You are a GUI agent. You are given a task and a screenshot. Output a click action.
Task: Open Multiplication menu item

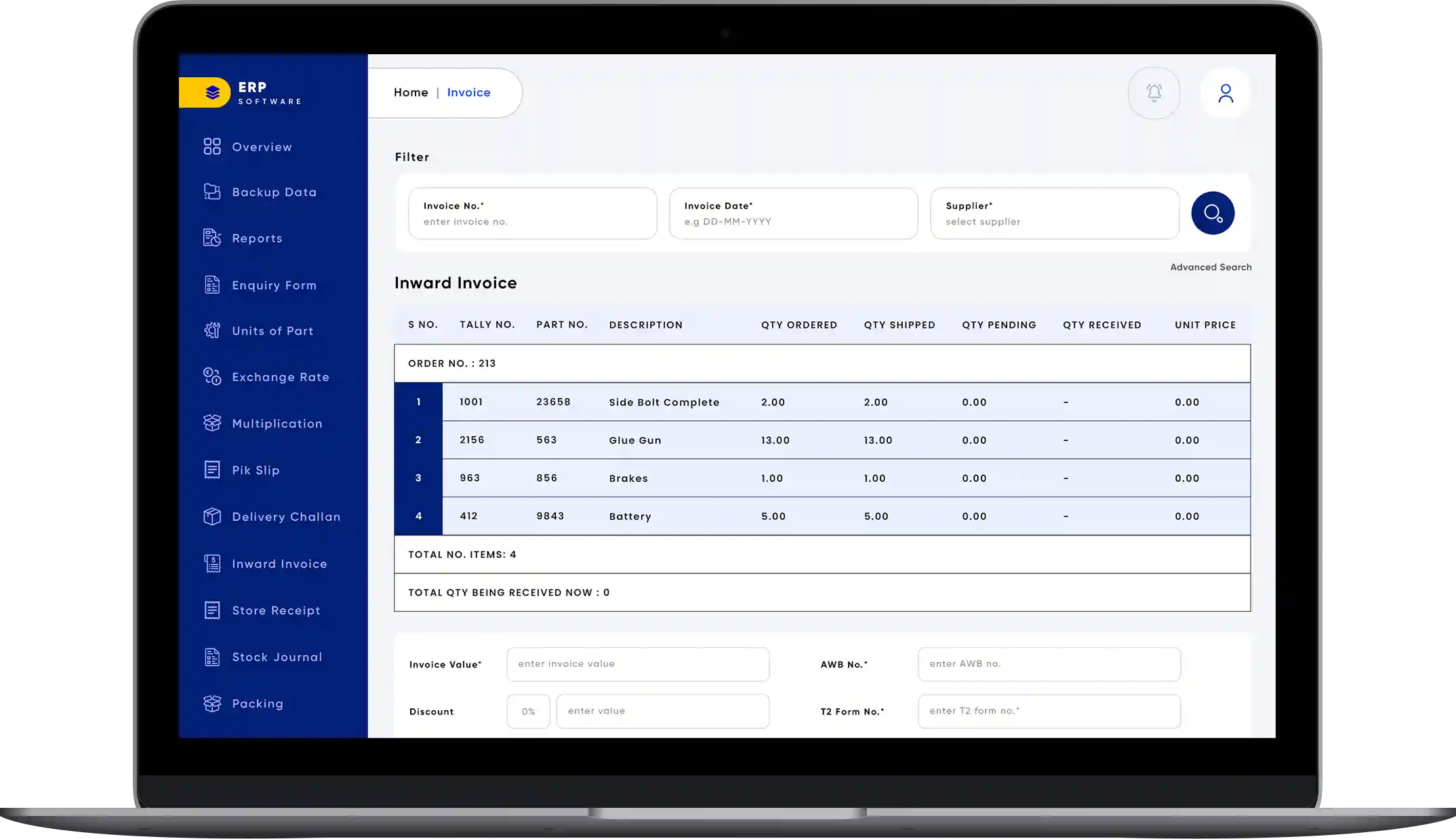pos(277,424)
